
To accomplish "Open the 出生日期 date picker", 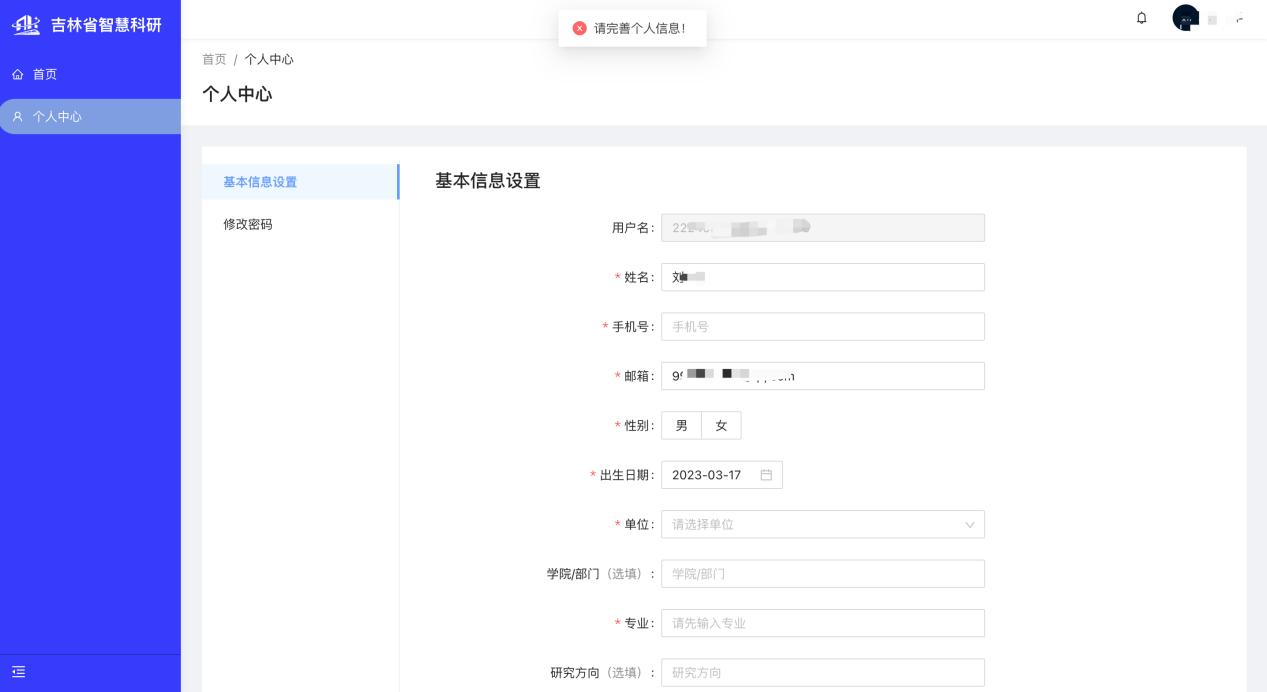I will pos(710,475).
